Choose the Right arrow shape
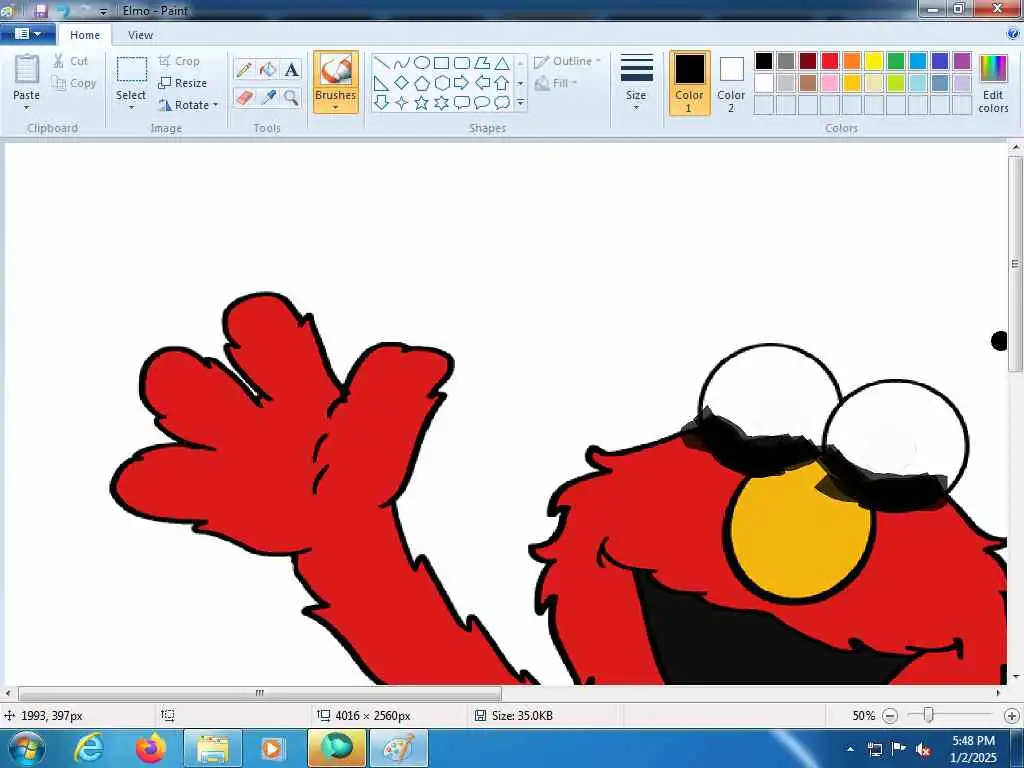The image size is (1024, 768). pyautogui.click(x=461, y=83)
